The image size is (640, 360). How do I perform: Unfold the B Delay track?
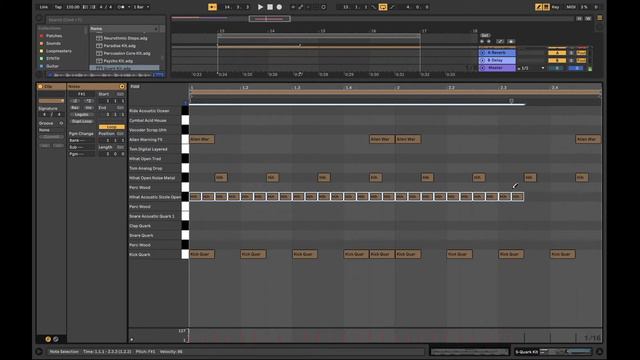[482, 60]
